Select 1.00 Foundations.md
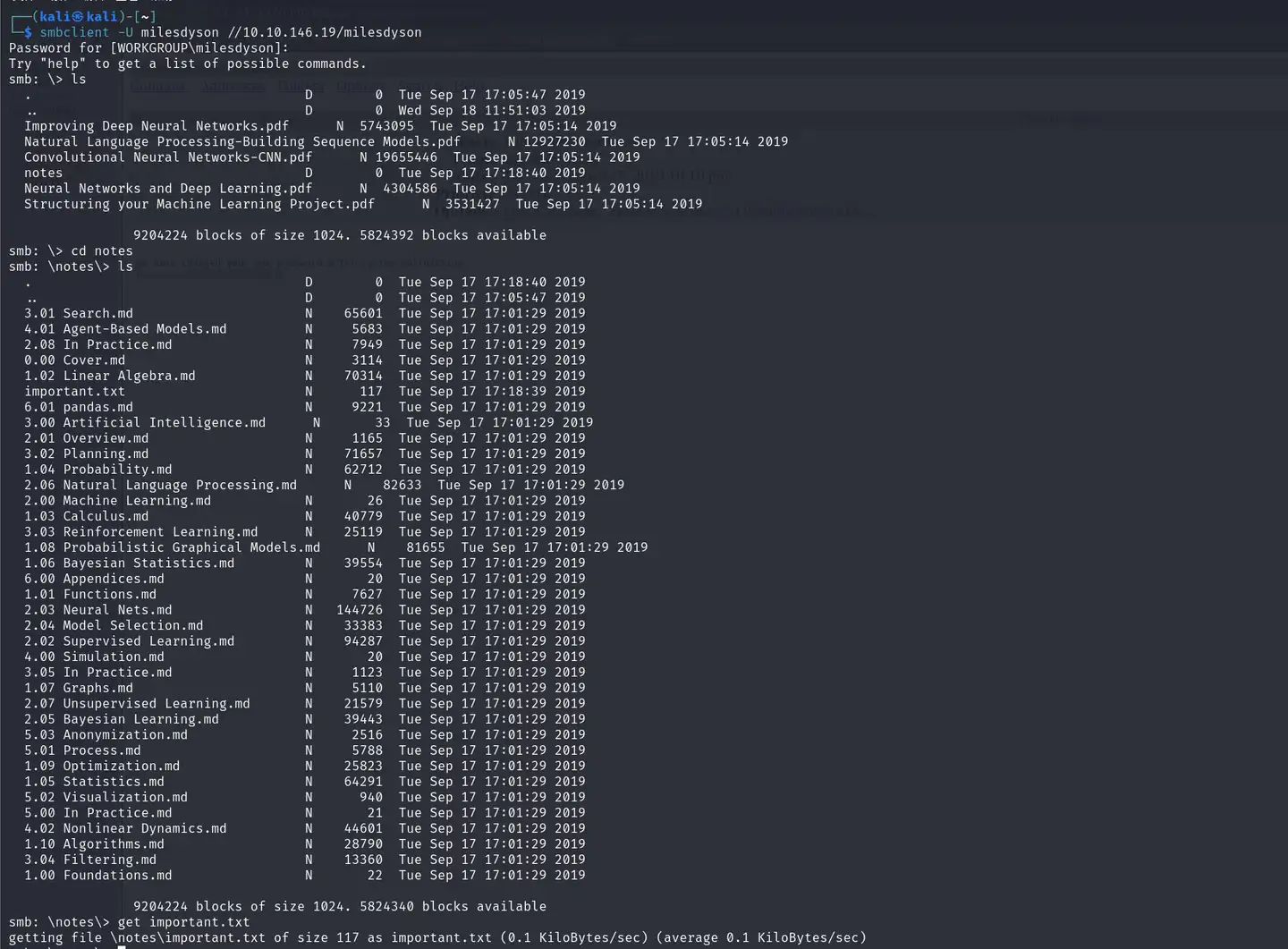 [98, 876]
